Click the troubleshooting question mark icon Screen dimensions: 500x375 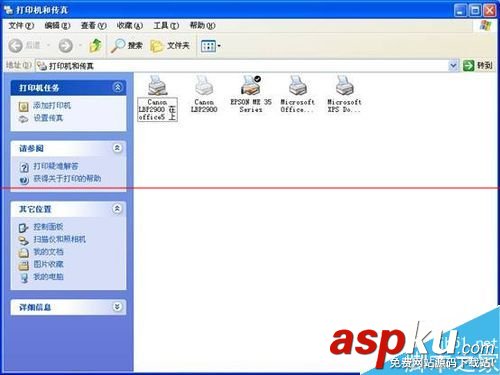[24, 167]
